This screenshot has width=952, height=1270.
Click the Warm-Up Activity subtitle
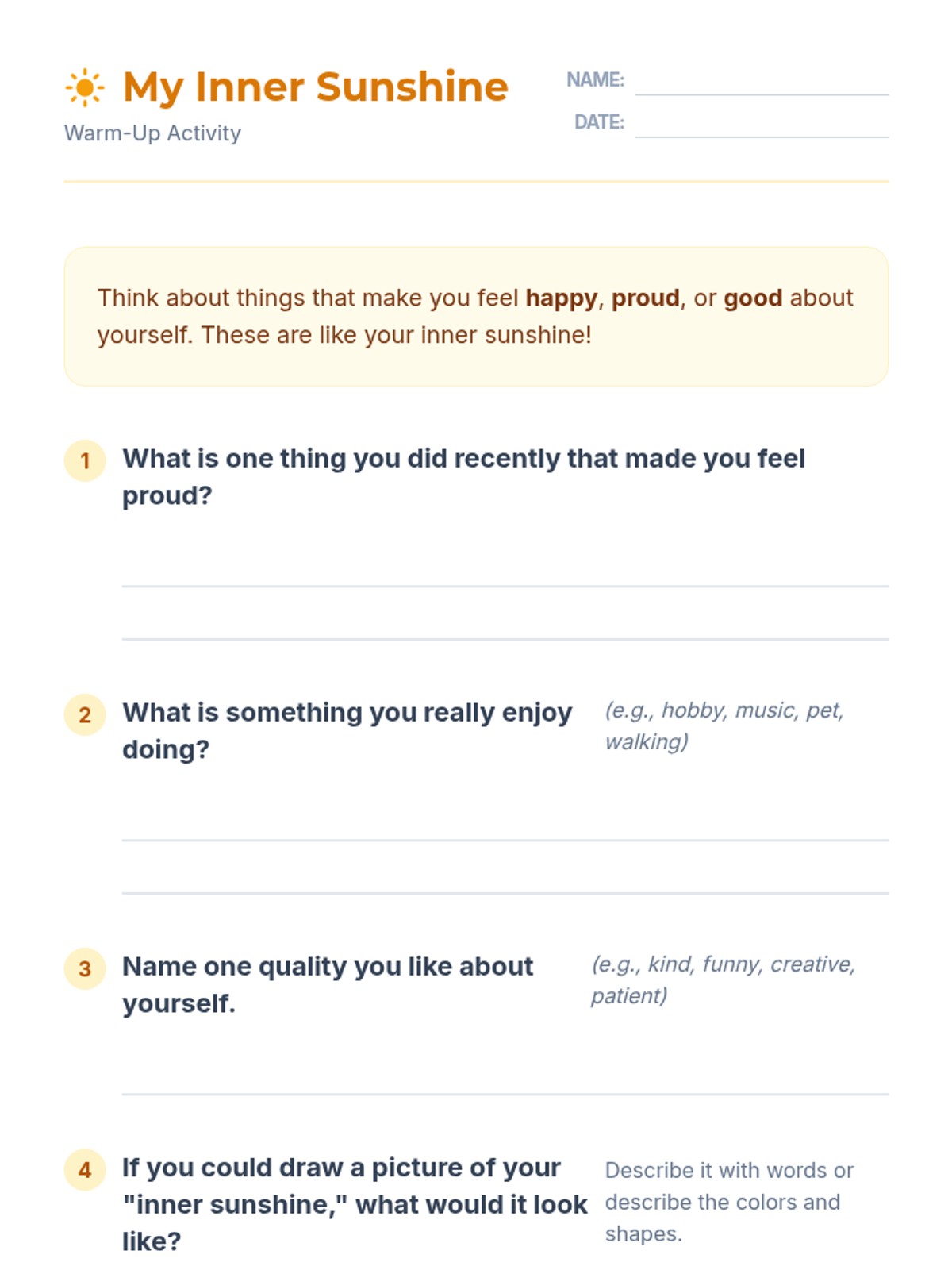152,133
